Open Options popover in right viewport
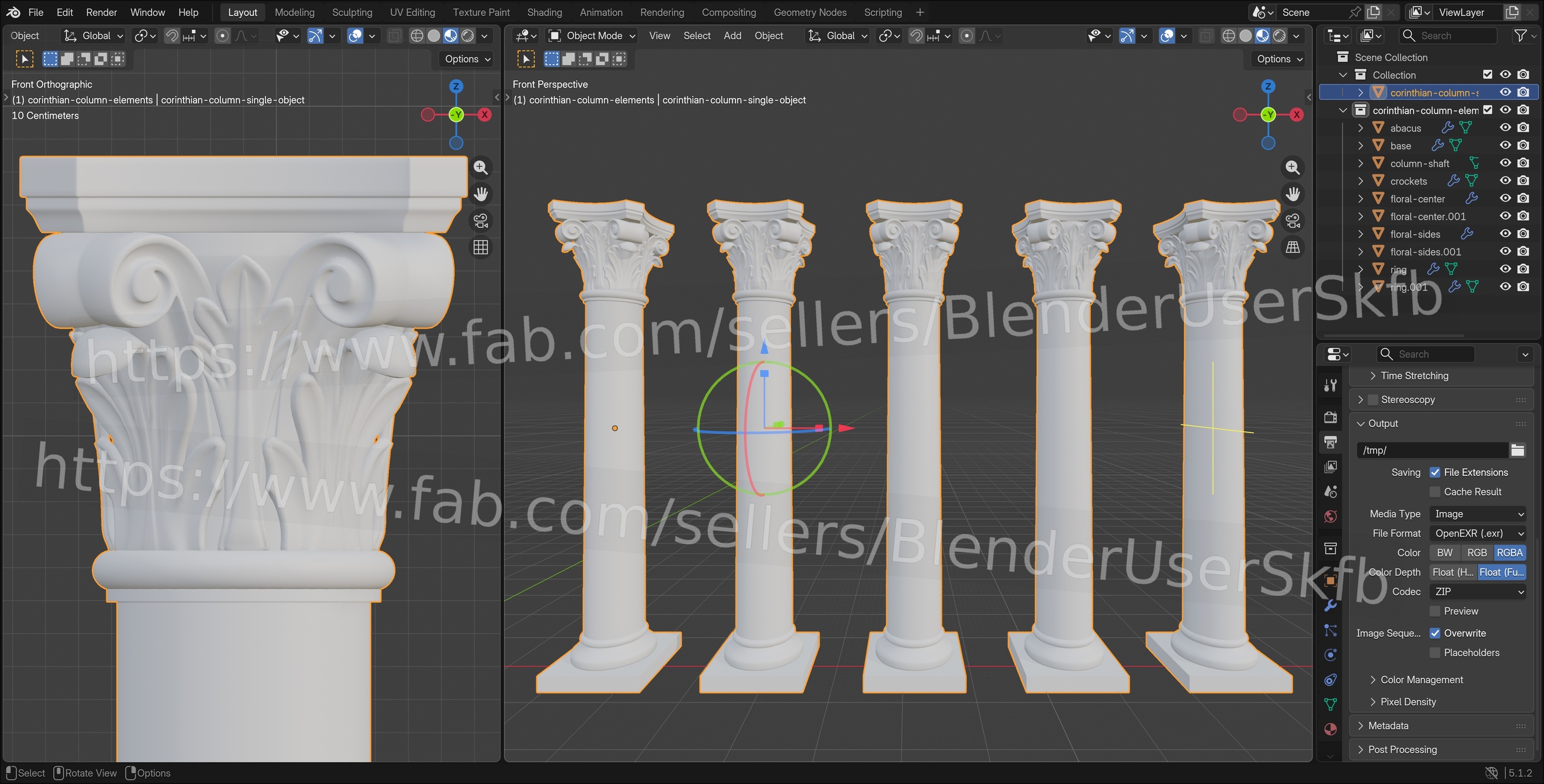 coord(1279,59)
